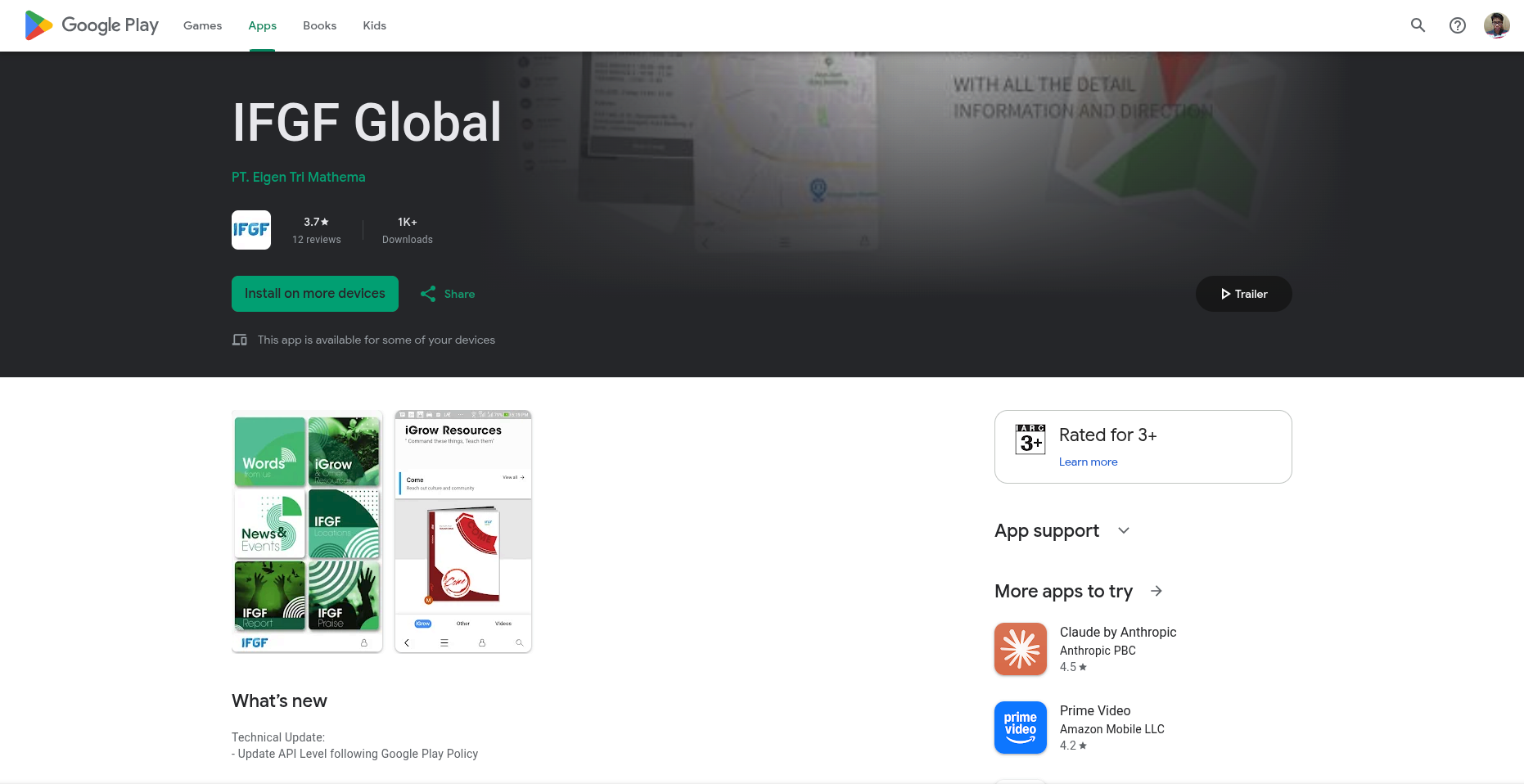1524x784 pixels.
Task: Open the search icon in header
Action: pos(1418,25)
